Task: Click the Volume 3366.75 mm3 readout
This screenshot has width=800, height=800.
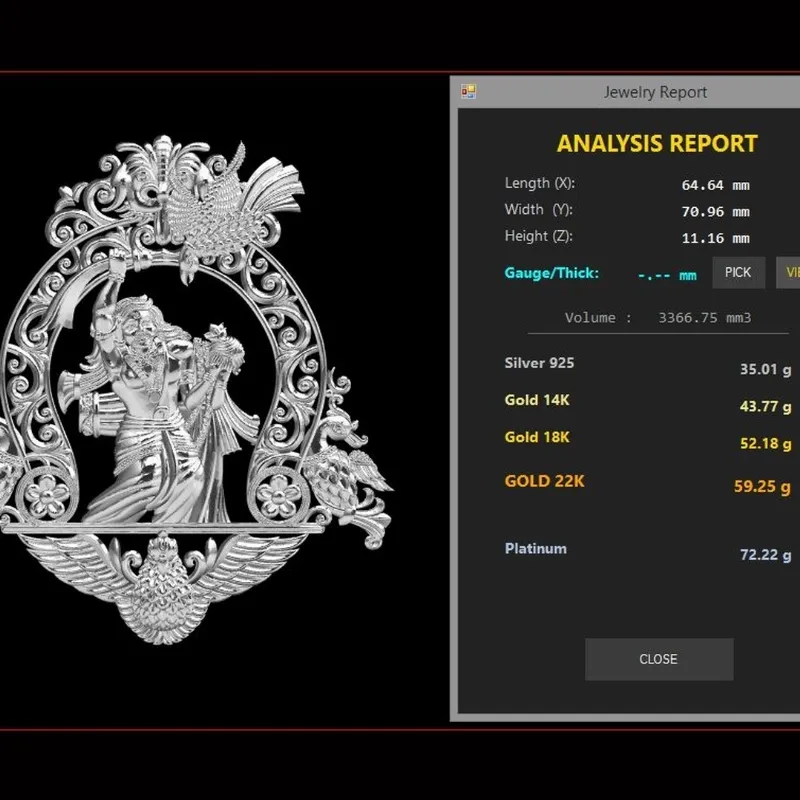Action: coord(658,318)
